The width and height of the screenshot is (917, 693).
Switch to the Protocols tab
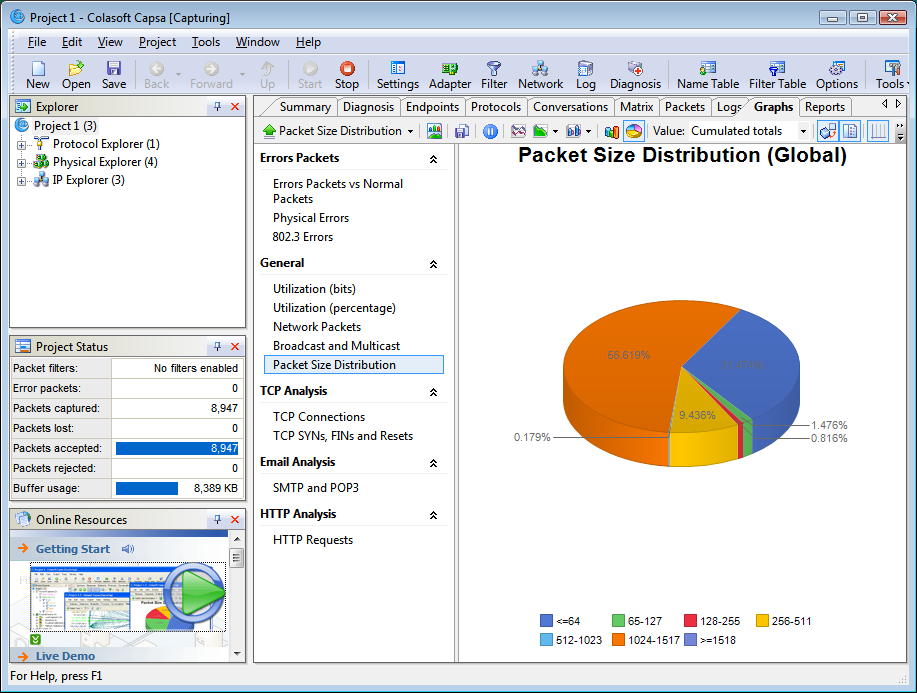pos(496,107)
